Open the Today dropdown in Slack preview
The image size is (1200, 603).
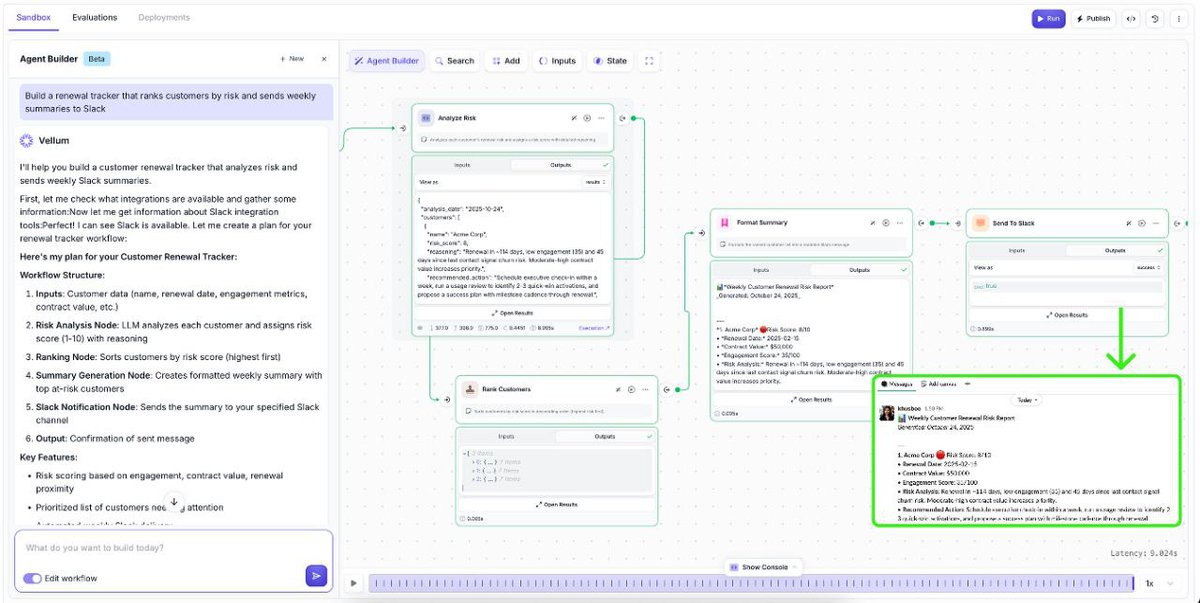click(x=1026, y=399)
